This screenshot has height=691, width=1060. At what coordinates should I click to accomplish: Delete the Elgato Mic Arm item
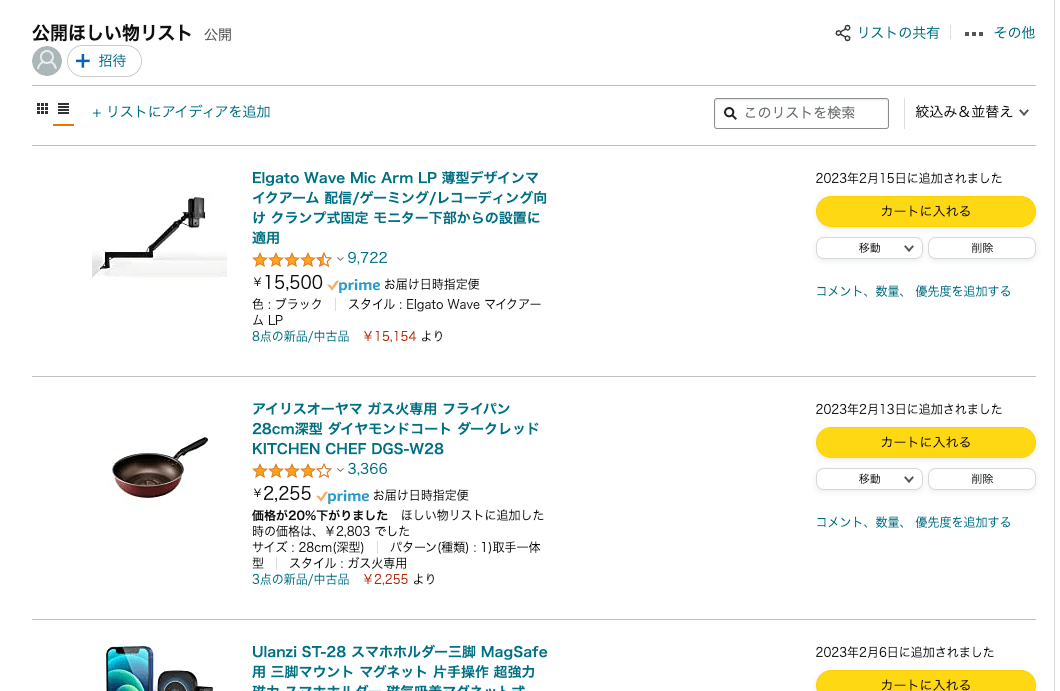click(982, 248)
